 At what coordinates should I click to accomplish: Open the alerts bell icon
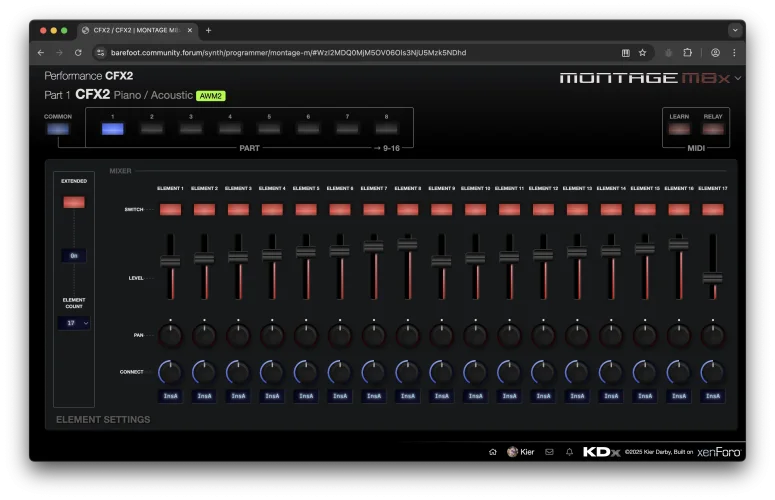569,452
